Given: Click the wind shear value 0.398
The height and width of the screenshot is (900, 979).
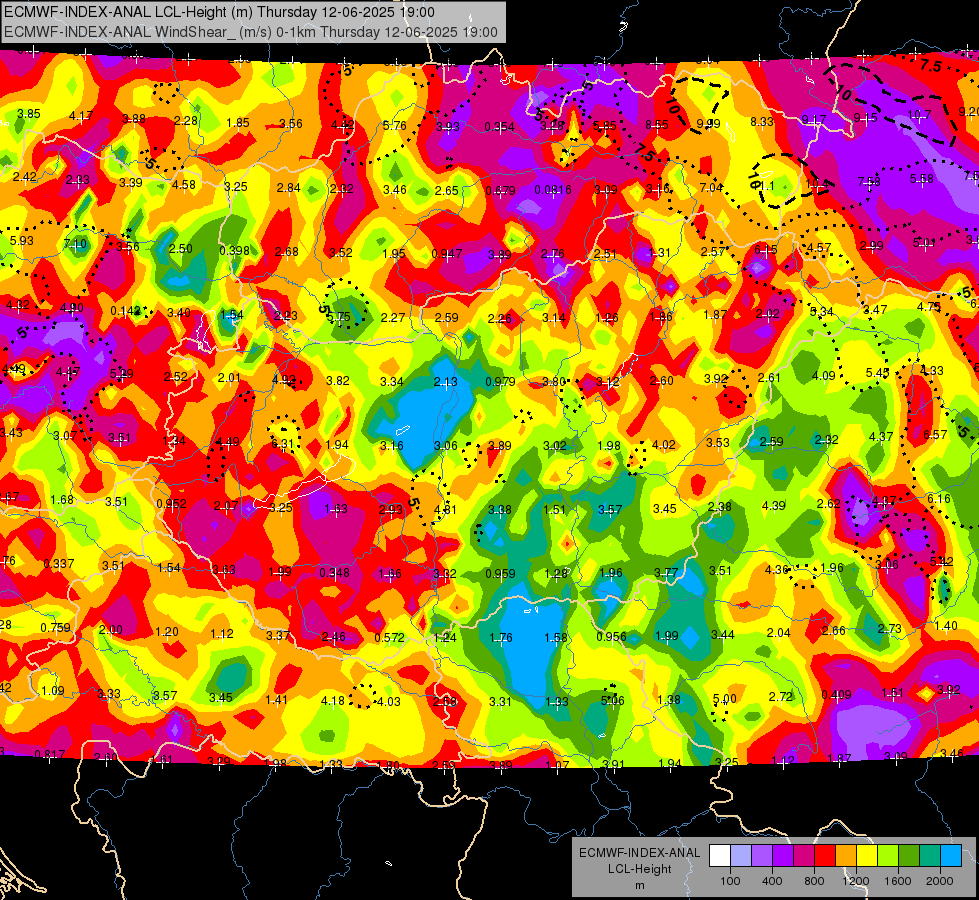Looking at the screenshot, I should click(x=234, y=250).
